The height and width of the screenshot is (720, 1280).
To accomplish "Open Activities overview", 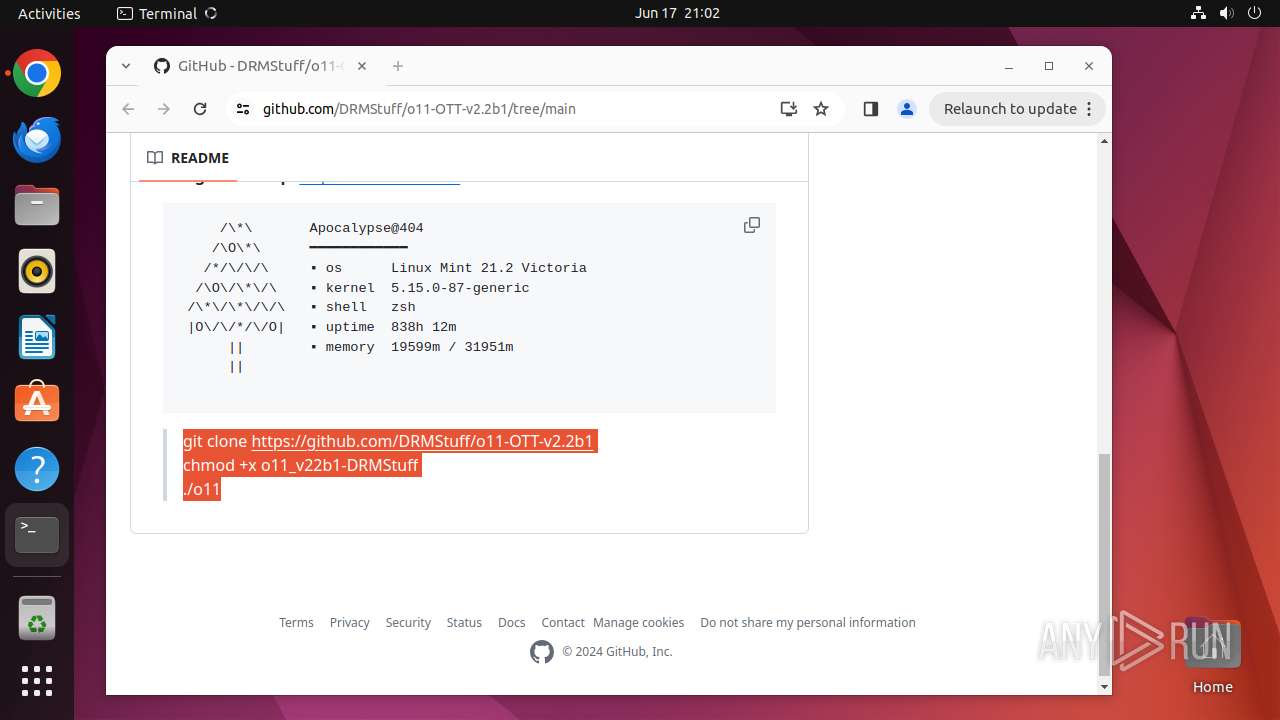I will 49,13.
